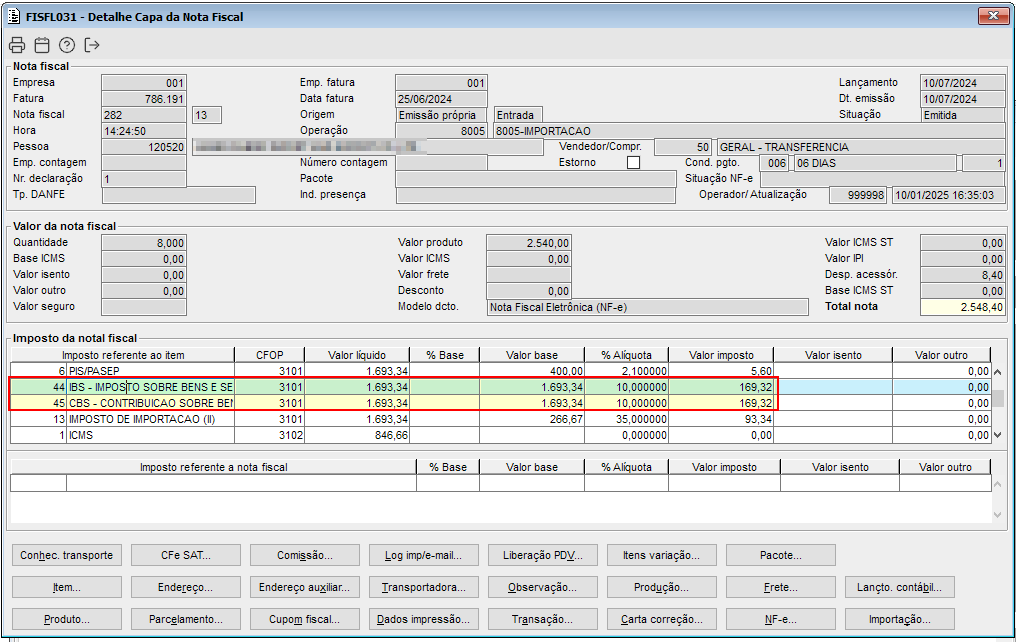The image size is (1016, 642).
Task: Click the Fatura field 786.191
Action: (x=144, y=98)
